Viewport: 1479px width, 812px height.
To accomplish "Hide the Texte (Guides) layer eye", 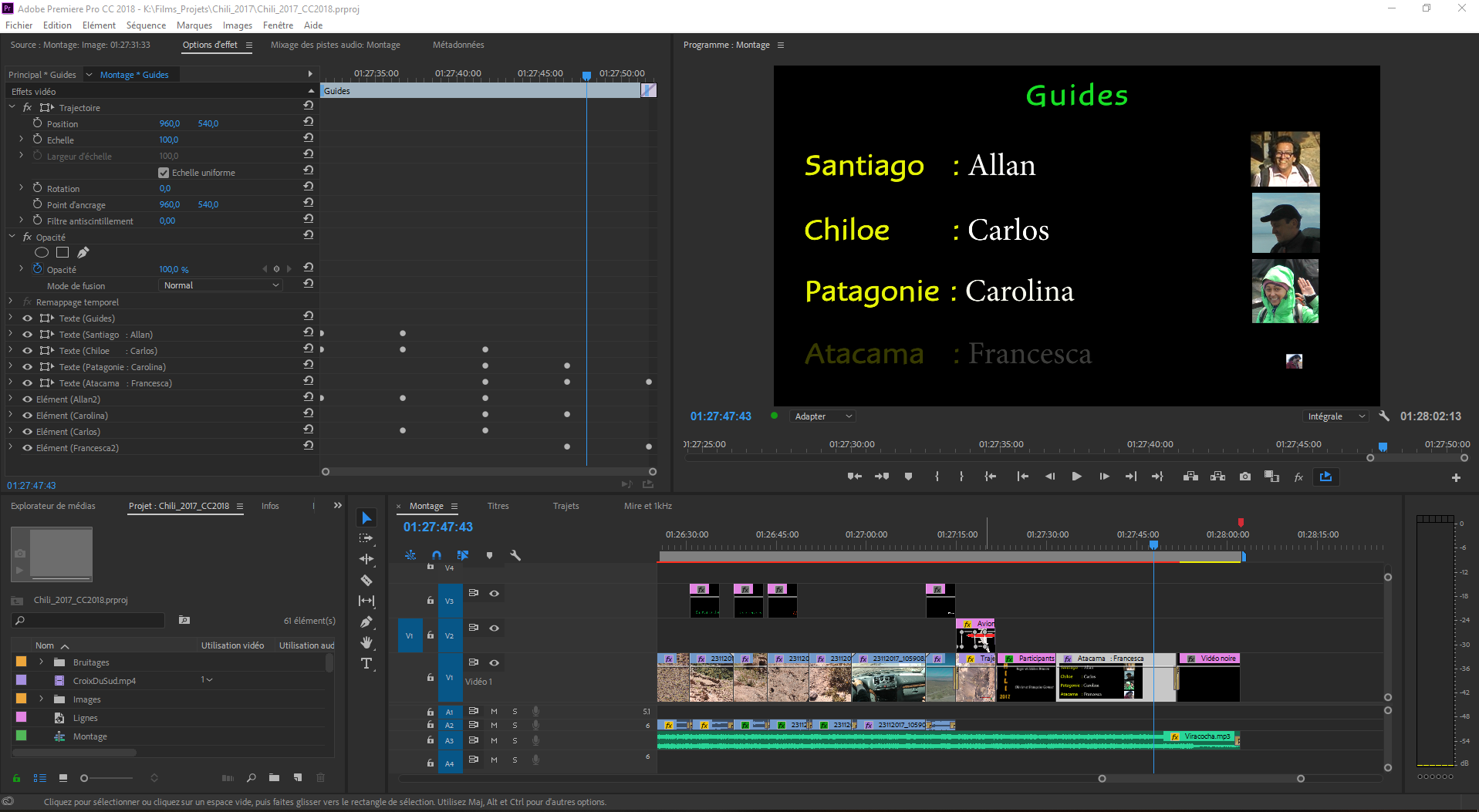I will click(x=28, y=318).
